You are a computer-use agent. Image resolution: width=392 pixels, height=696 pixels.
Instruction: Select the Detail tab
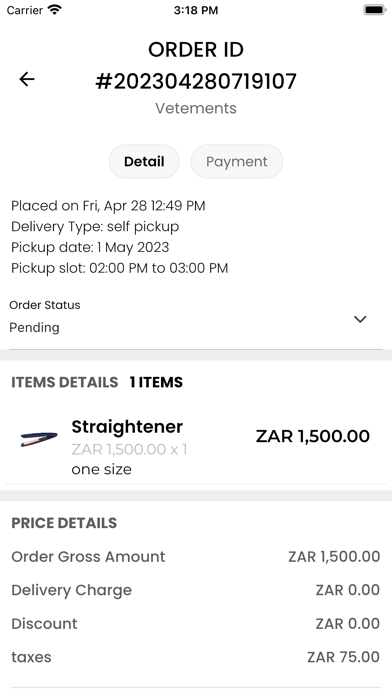[144, 162]
